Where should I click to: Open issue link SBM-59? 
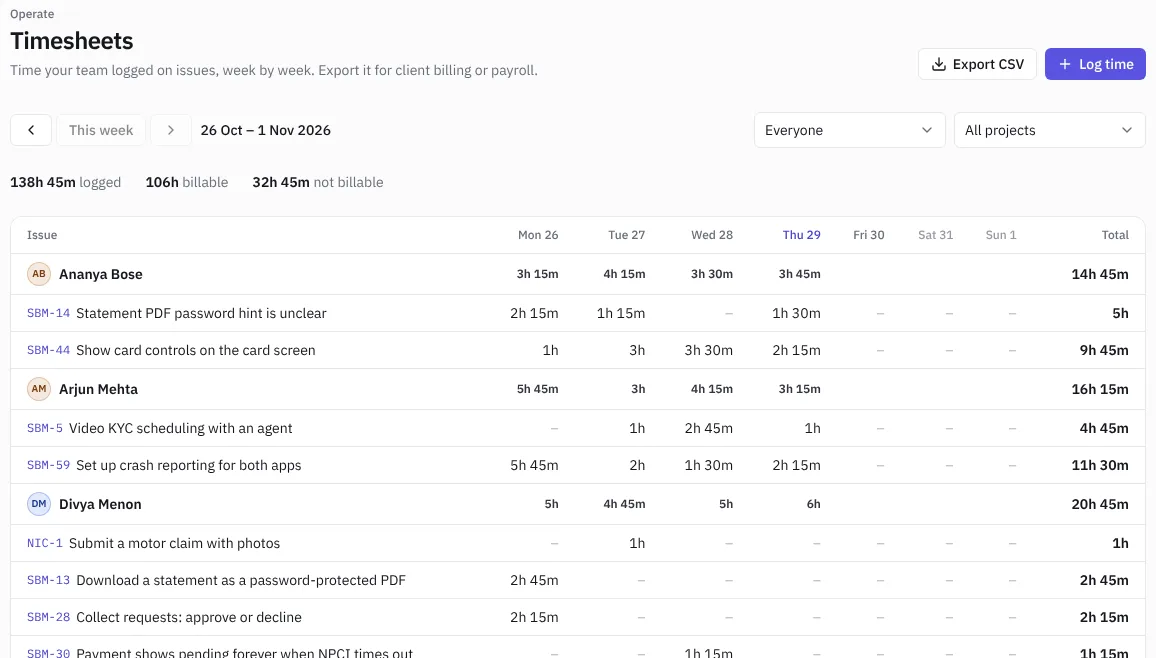(49, 465)
